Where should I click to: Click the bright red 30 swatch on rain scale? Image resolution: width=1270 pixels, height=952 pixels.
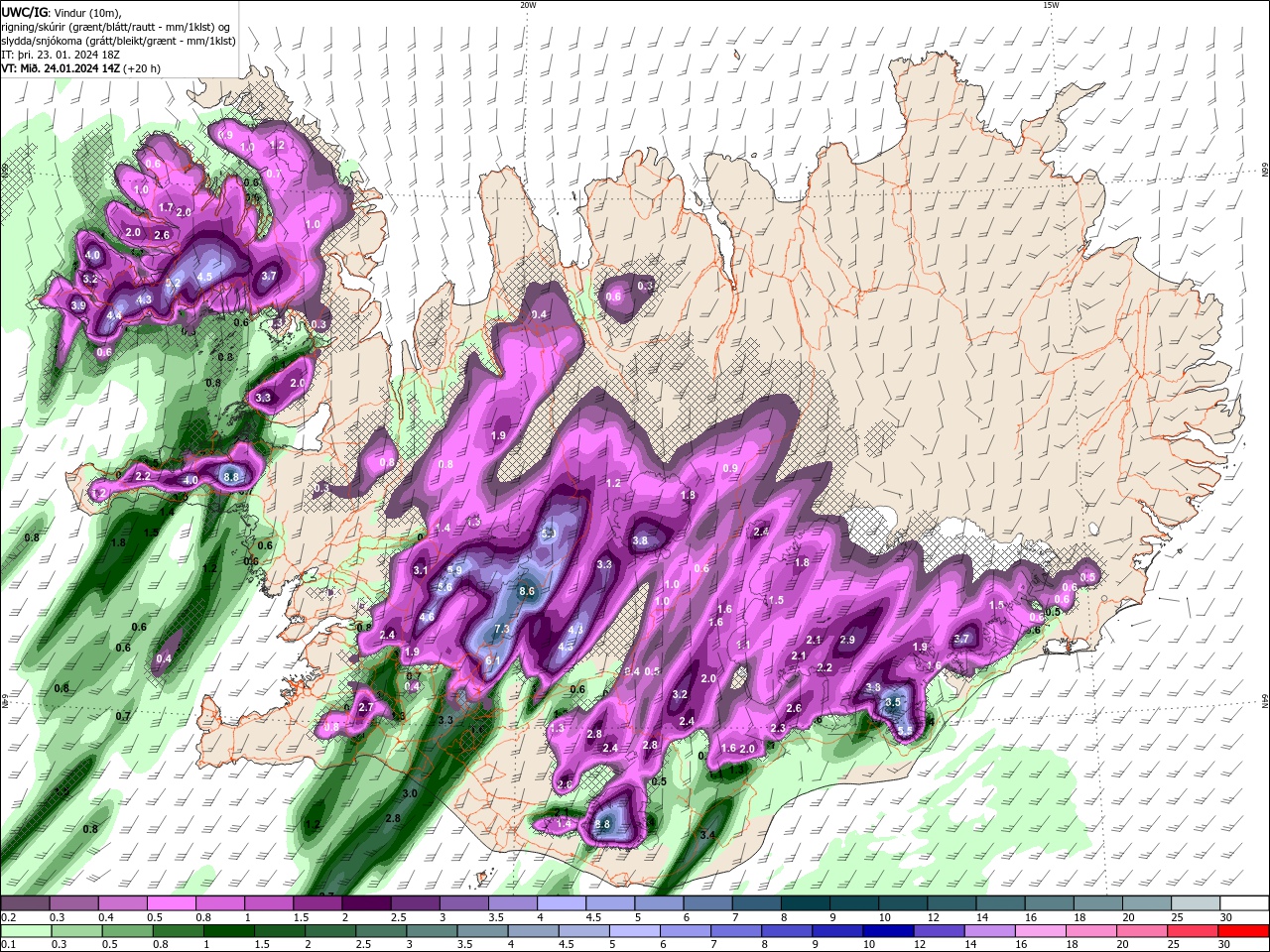coord(1245,931)
